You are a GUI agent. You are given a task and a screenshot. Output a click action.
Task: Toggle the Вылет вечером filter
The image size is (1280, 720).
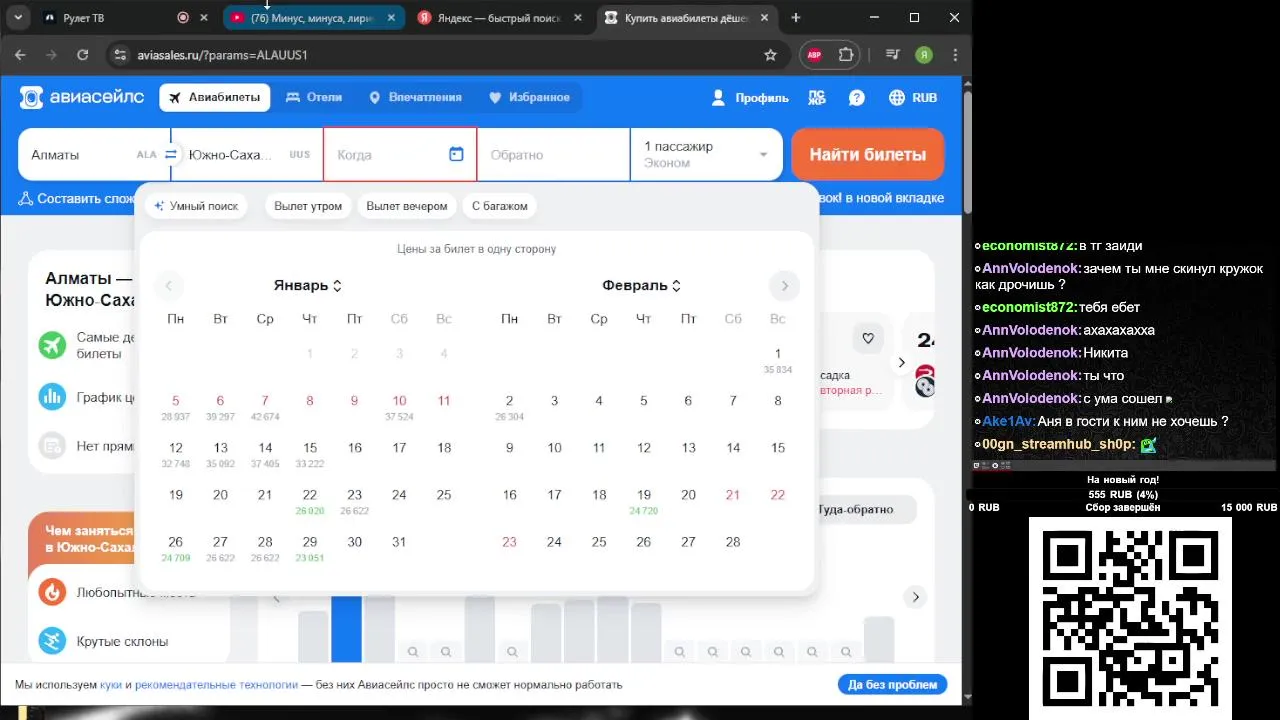coord(407,206)
